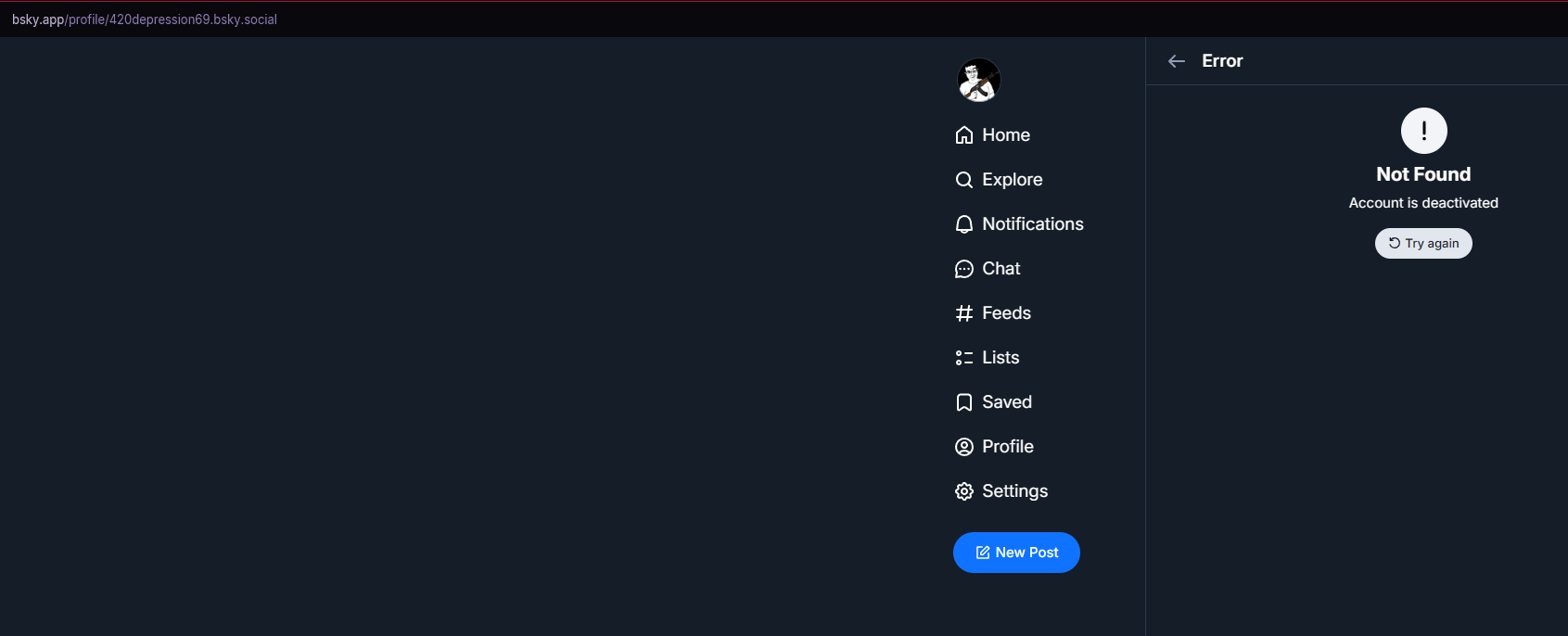Click the Profile person icon

click(964, 447)
